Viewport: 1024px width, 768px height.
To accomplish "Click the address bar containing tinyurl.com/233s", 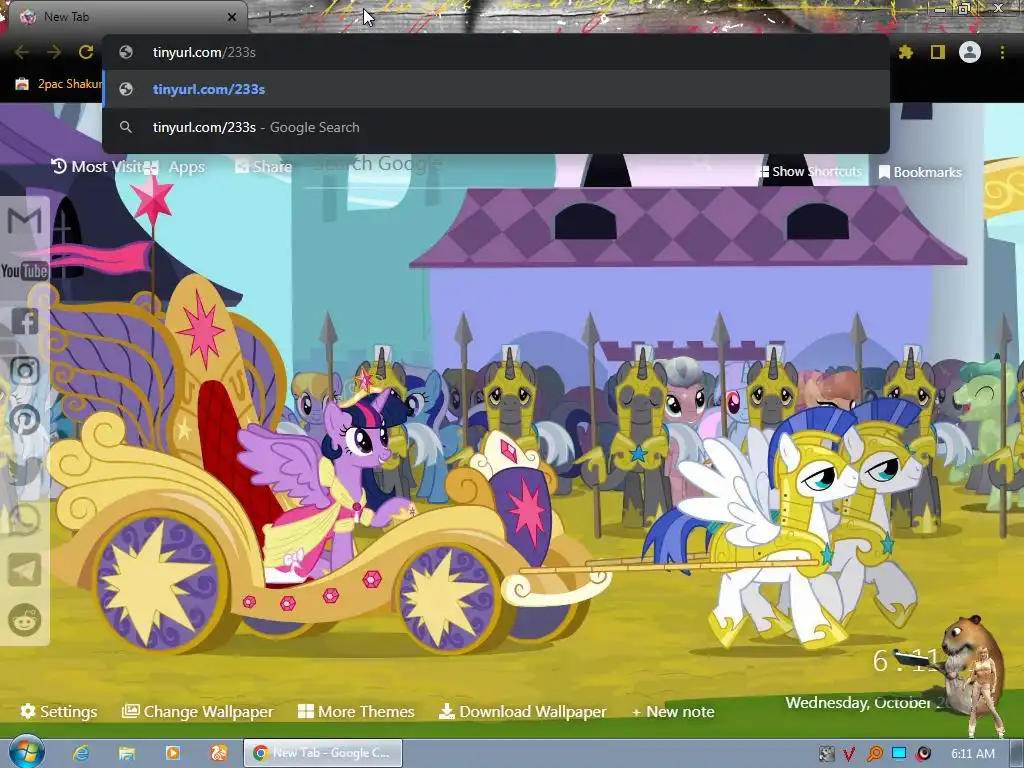I will 496,52.
